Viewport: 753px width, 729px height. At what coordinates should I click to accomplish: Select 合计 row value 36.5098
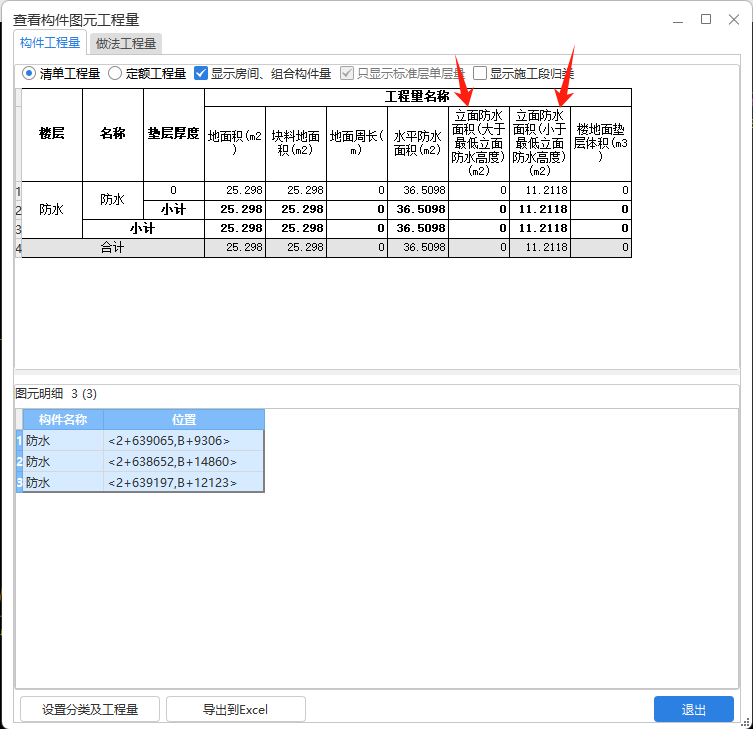418,248
